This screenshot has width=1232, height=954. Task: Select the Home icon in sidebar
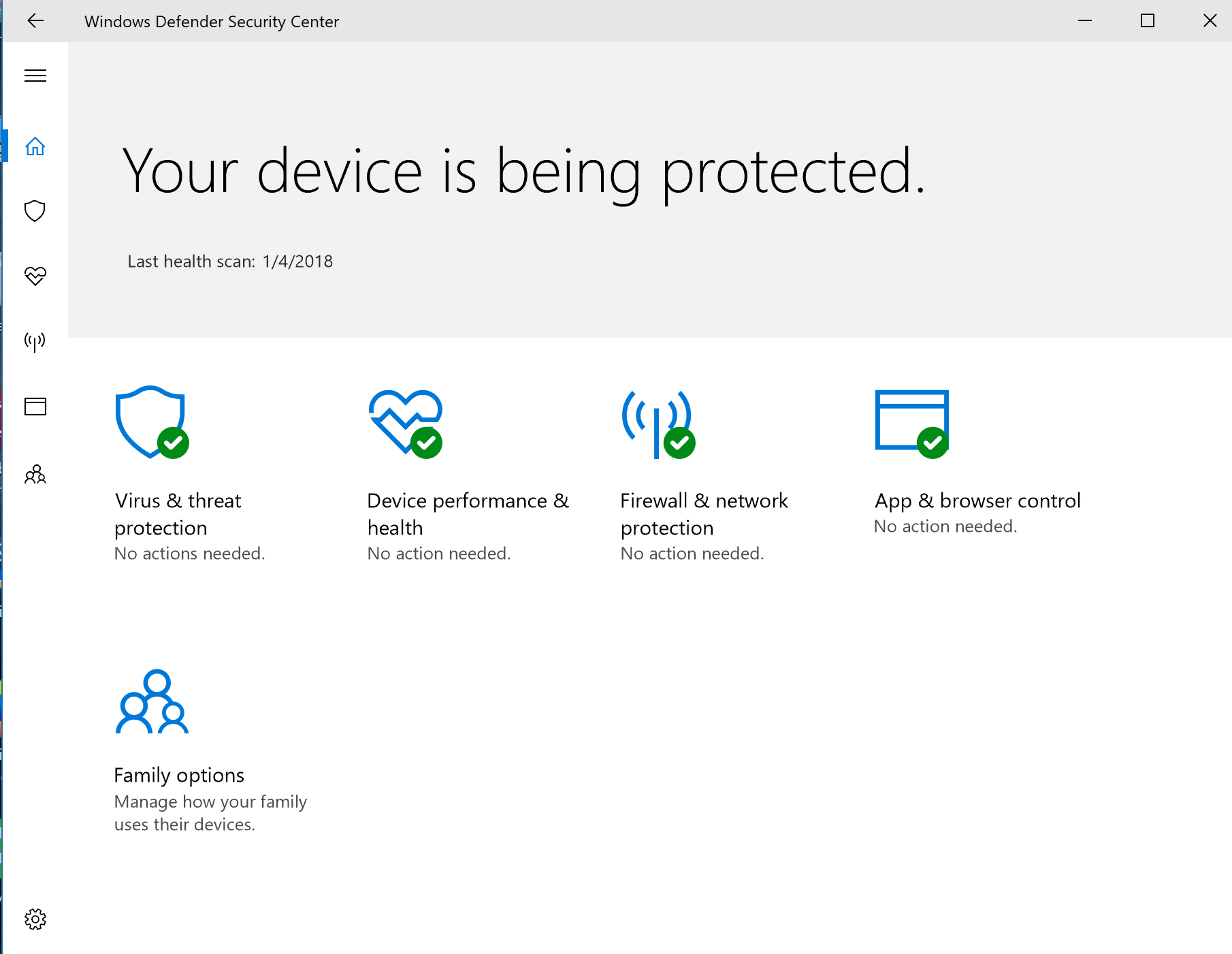pyautogui.click(x=35, y=146)
